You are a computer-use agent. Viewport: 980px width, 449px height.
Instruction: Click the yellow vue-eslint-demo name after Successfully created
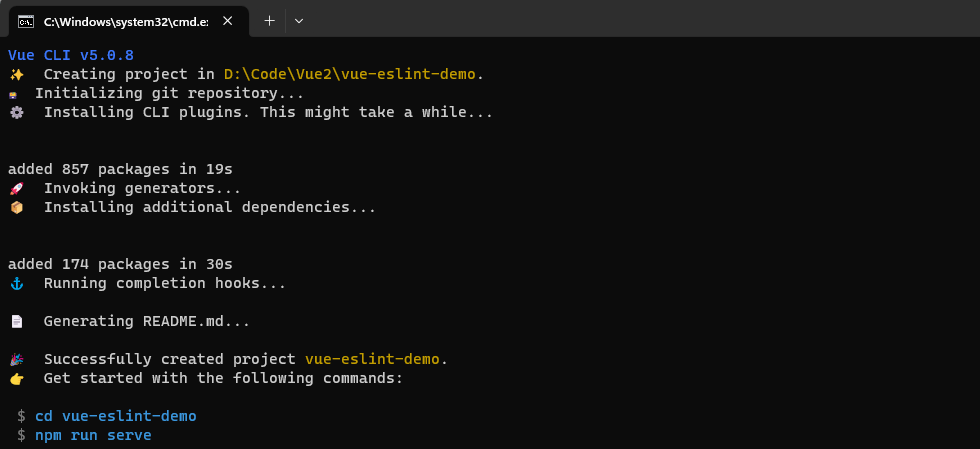[372, 359]
